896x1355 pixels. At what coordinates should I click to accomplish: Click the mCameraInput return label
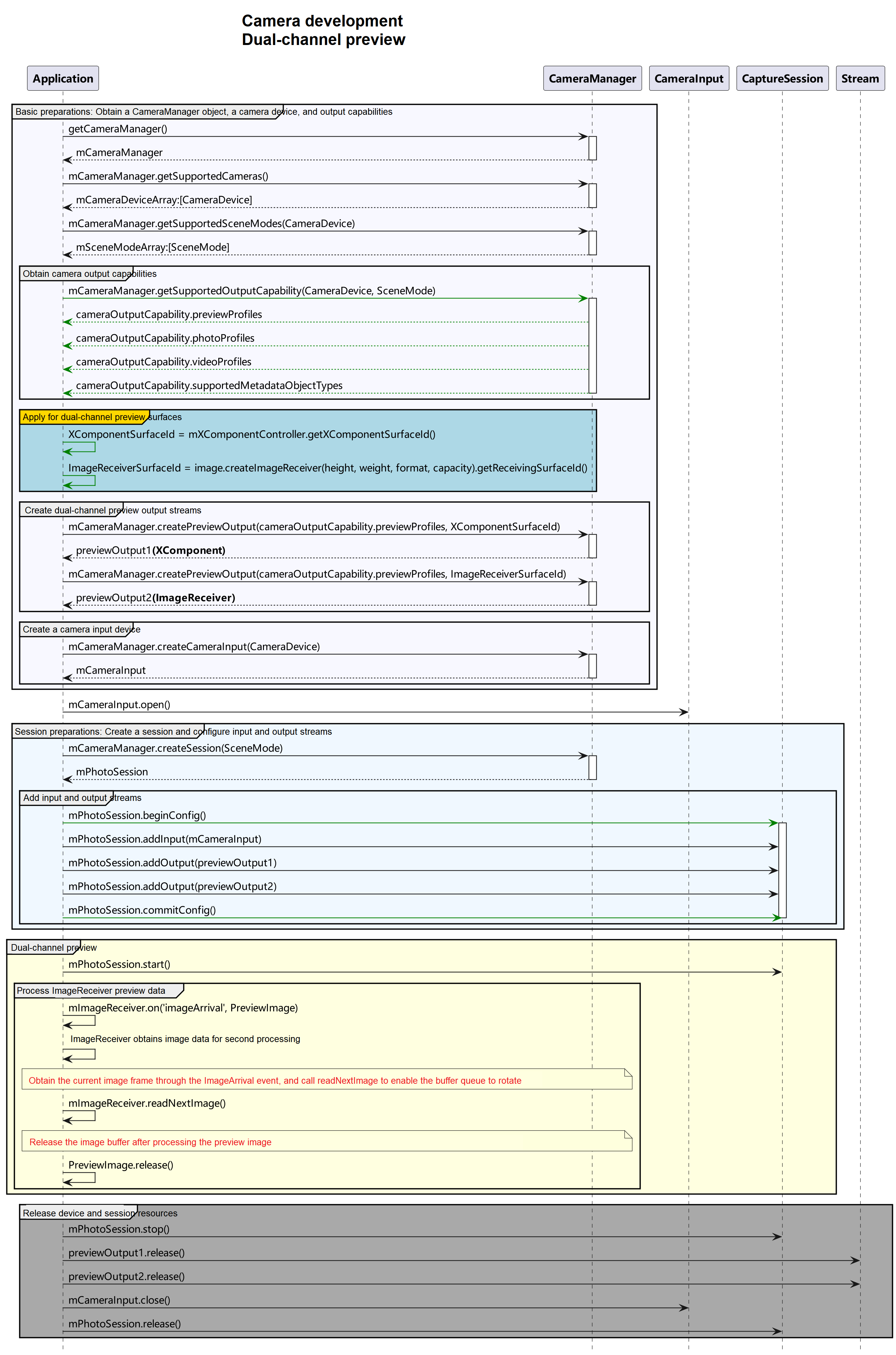110,670
